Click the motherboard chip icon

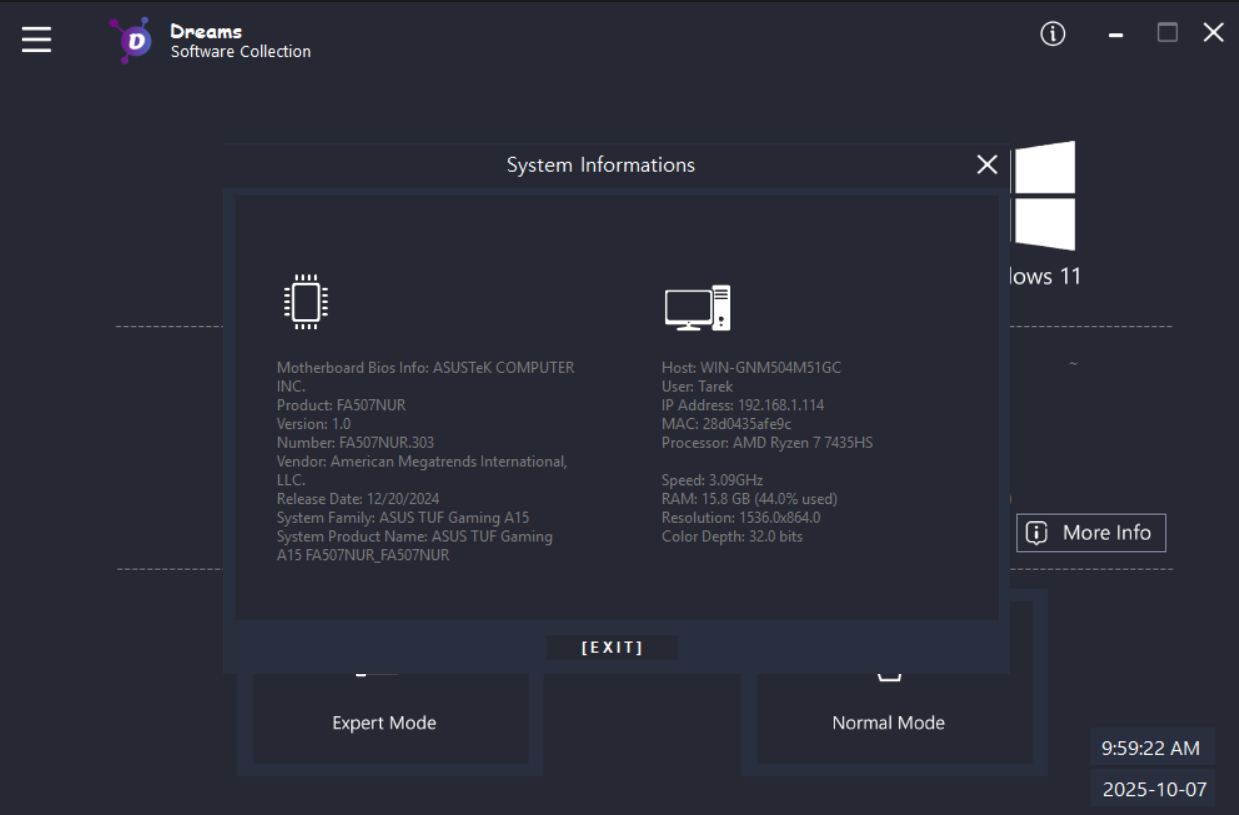tap(306, 301)
